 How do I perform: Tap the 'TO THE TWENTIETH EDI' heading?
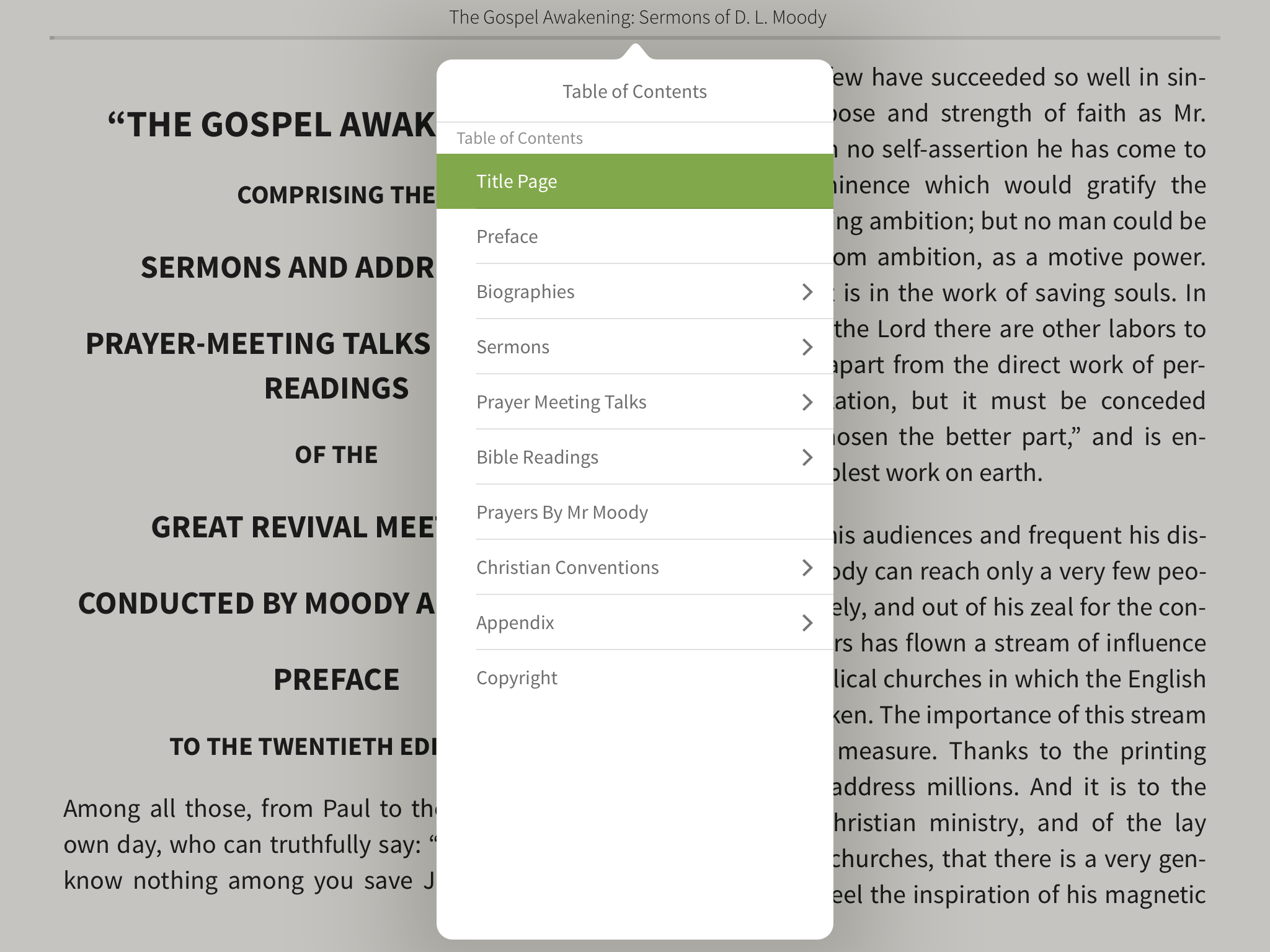coord(303,746)
